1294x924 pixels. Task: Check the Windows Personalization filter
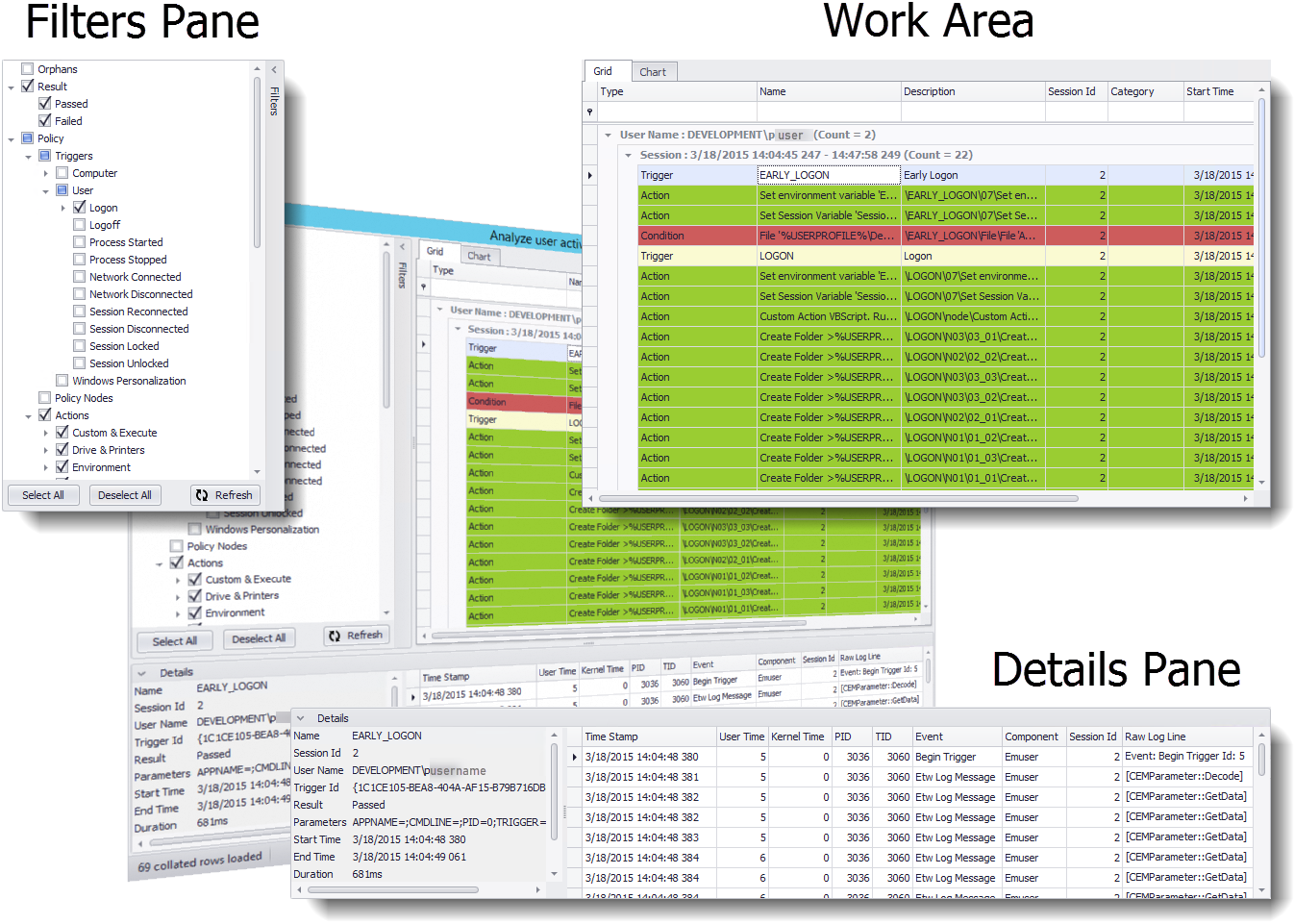point(62,381)
